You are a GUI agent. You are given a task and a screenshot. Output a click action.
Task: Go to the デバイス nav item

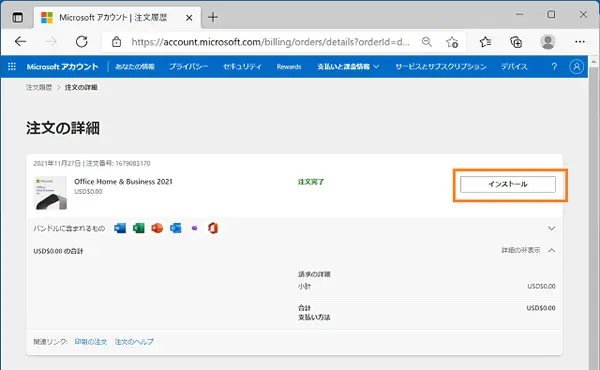pyautogui.click(x=514, y=67)
